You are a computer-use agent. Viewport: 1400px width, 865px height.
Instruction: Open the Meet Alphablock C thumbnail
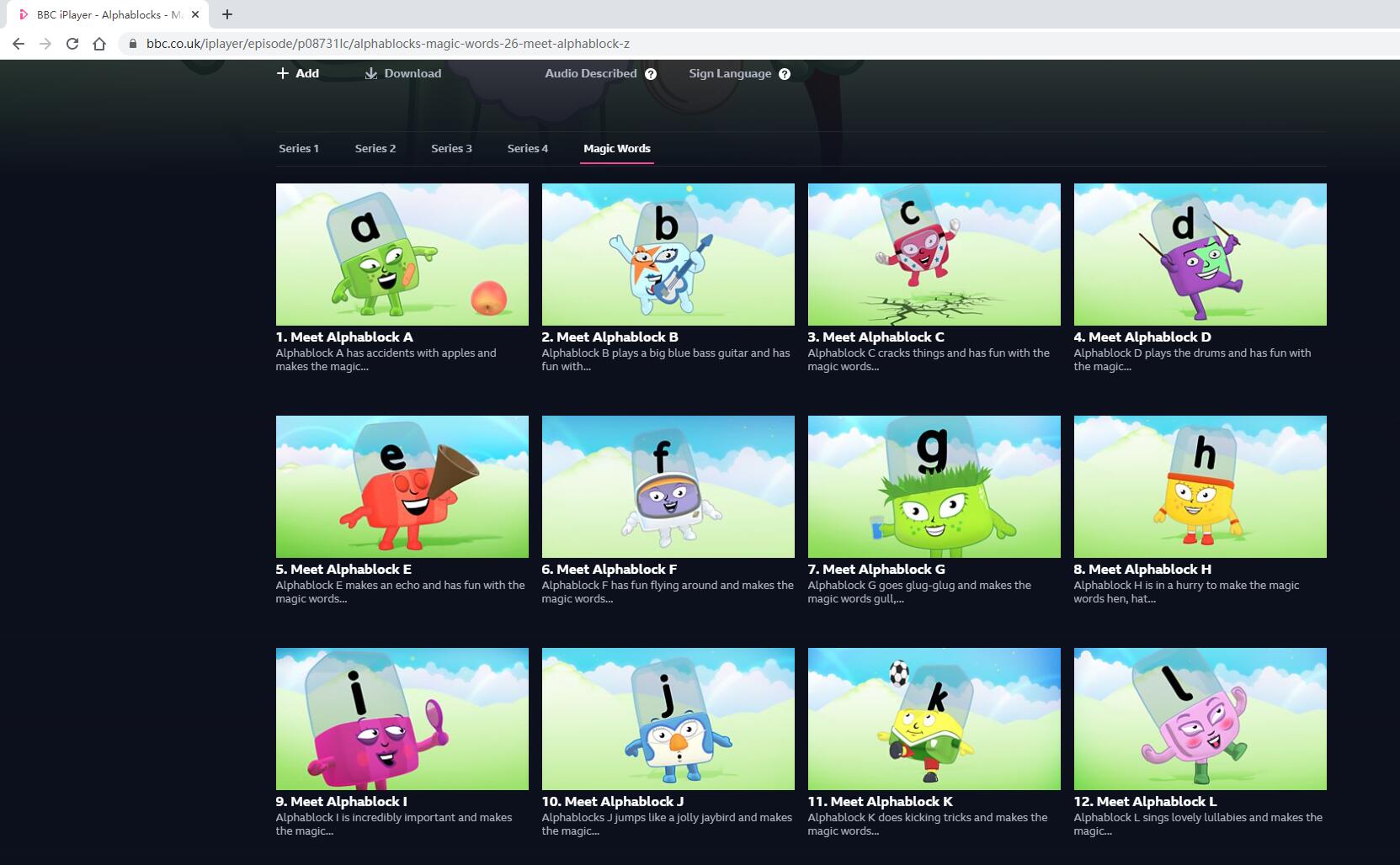pyautogui.click(x=934, y=254)
